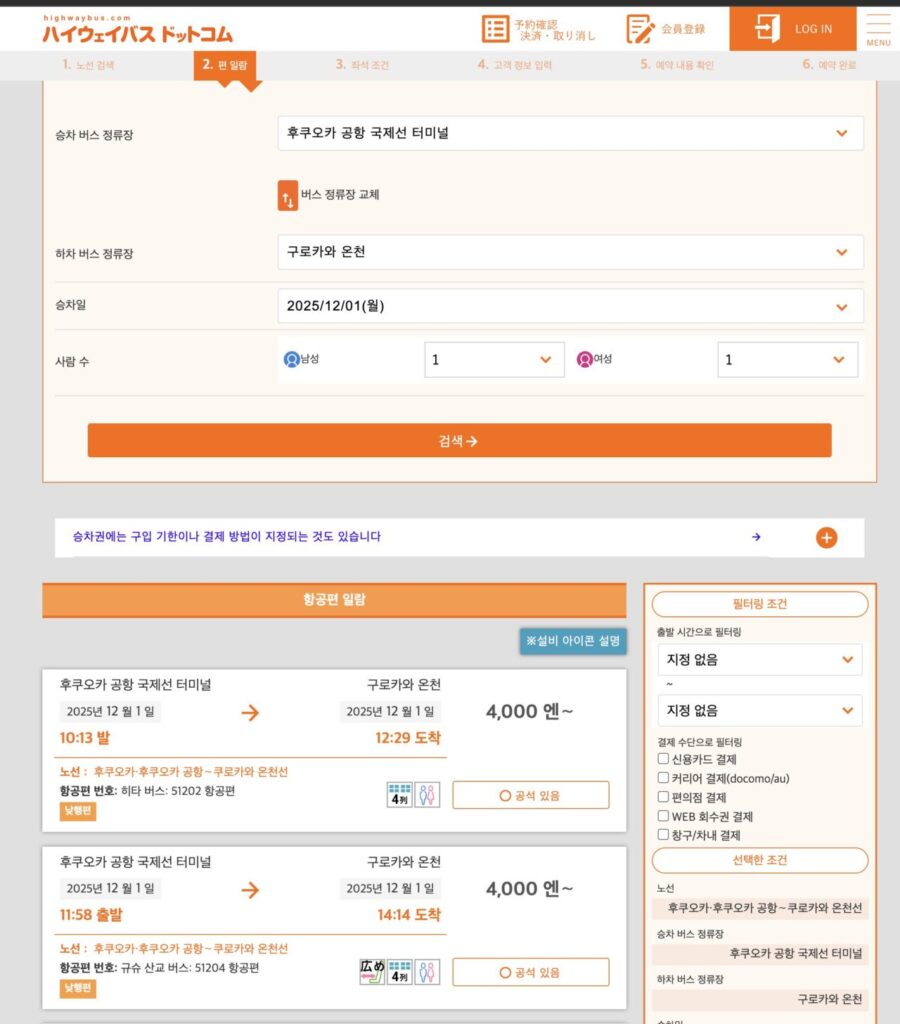Check the 커리어 결제(docomo/au) option

pyautogui.click(x=663, y=778)
